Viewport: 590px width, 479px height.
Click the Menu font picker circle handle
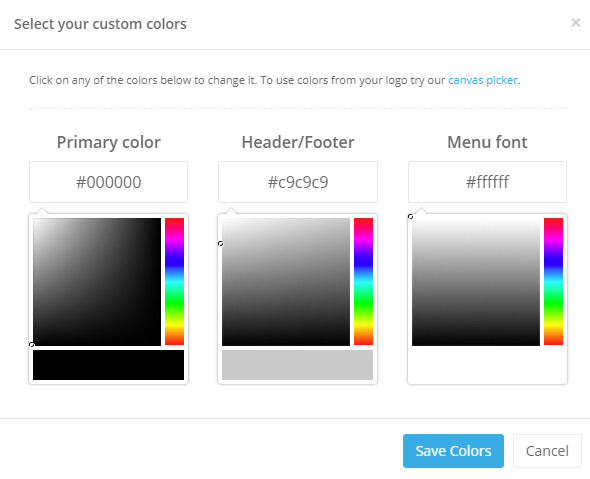(x=411, y=216)
